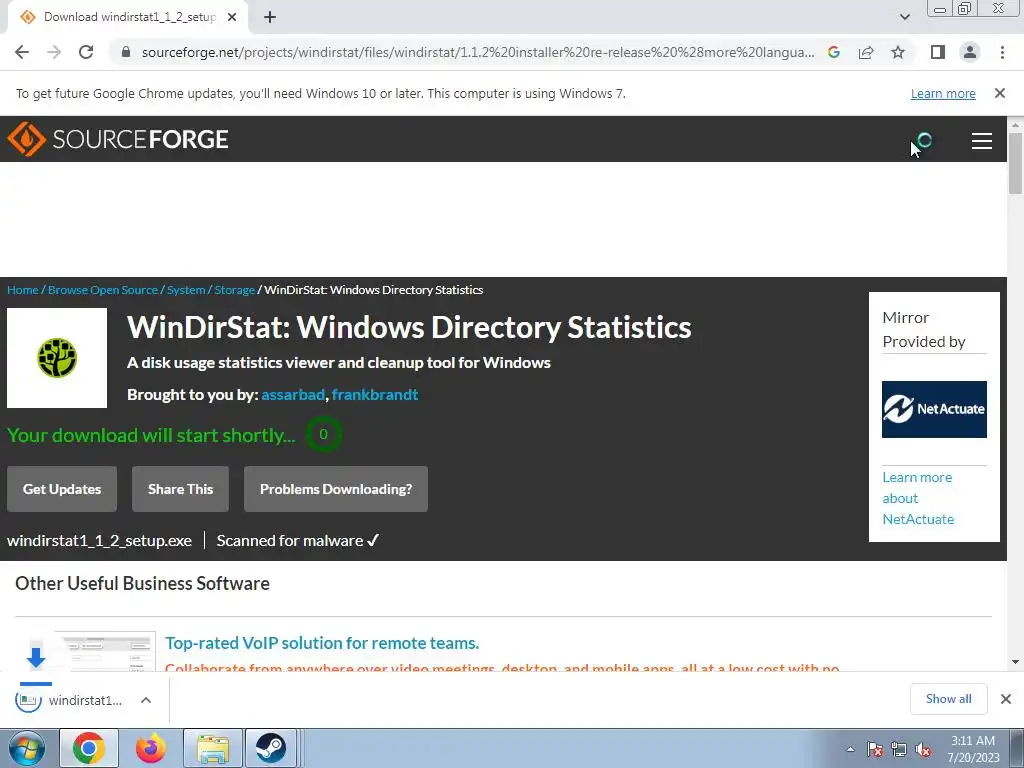1024x768 pixels.
Task: Click Problems Downloading? button
Action: 336,489
